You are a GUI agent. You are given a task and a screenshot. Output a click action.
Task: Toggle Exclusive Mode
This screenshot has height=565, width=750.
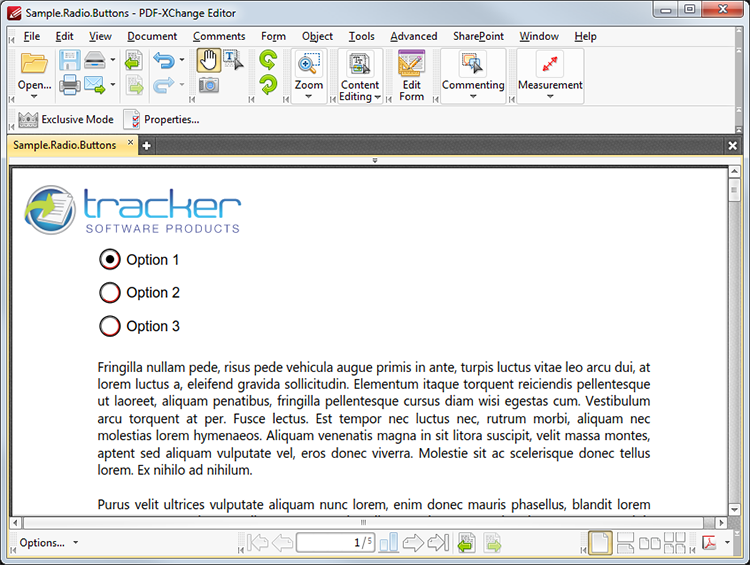(x=66, y=119)
